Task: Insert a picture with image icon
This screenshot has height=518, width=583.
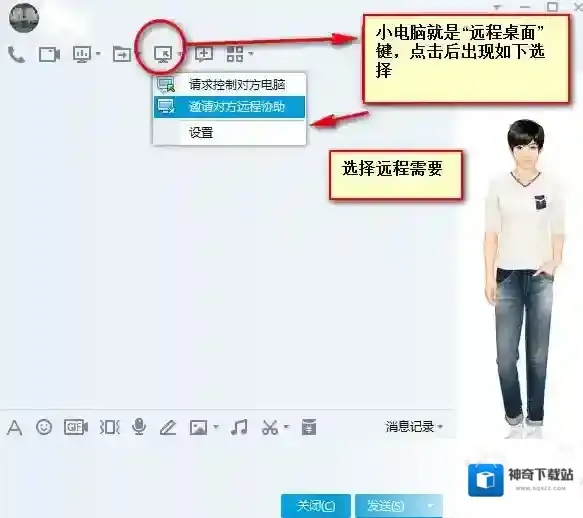Action: pyautogui.click(x=198, y=427)
